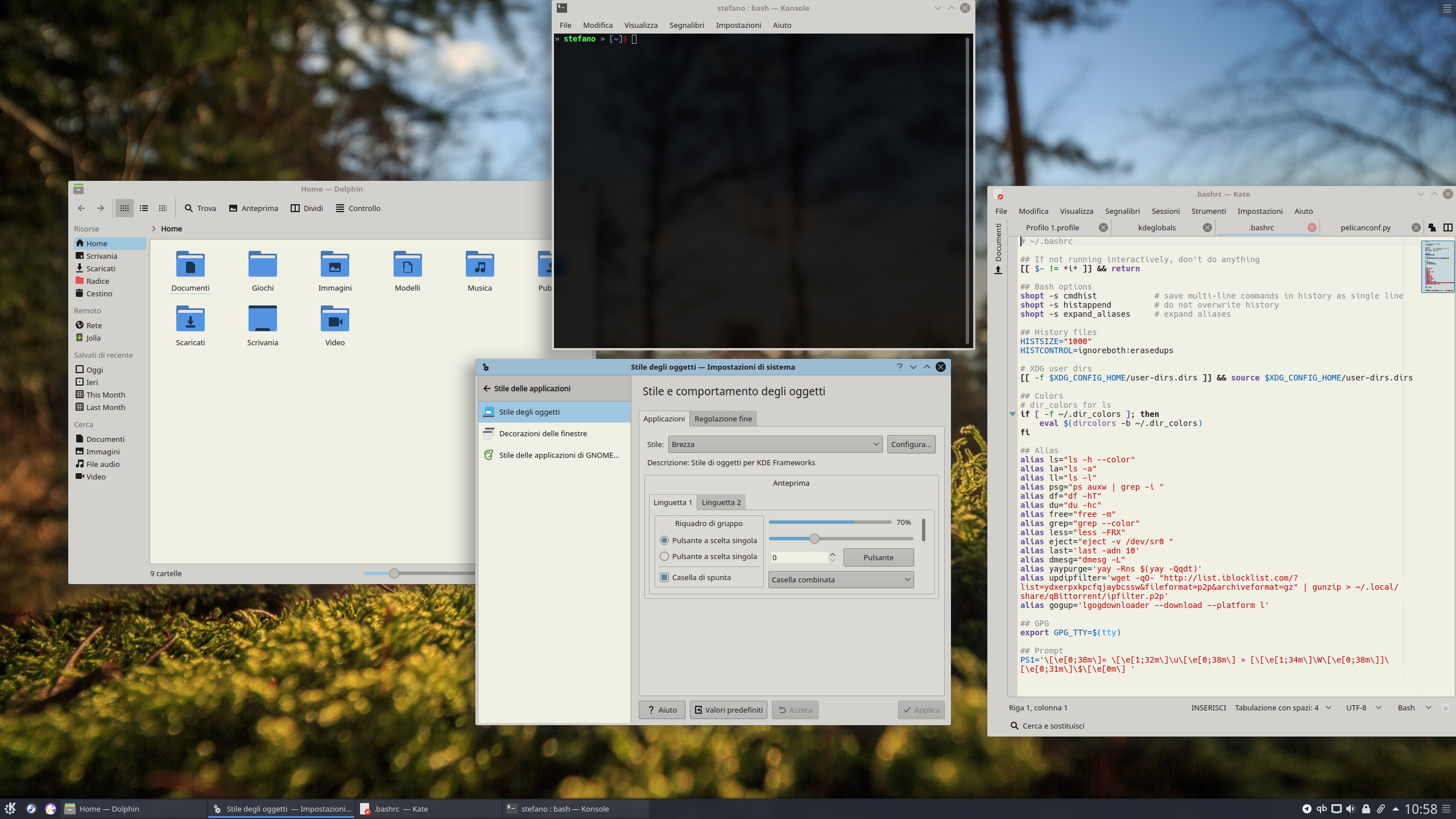Click breadcrumb arrow before Home in Dolphin
Viewport: 1456px width, 819px height.
[x=154, y=229]
